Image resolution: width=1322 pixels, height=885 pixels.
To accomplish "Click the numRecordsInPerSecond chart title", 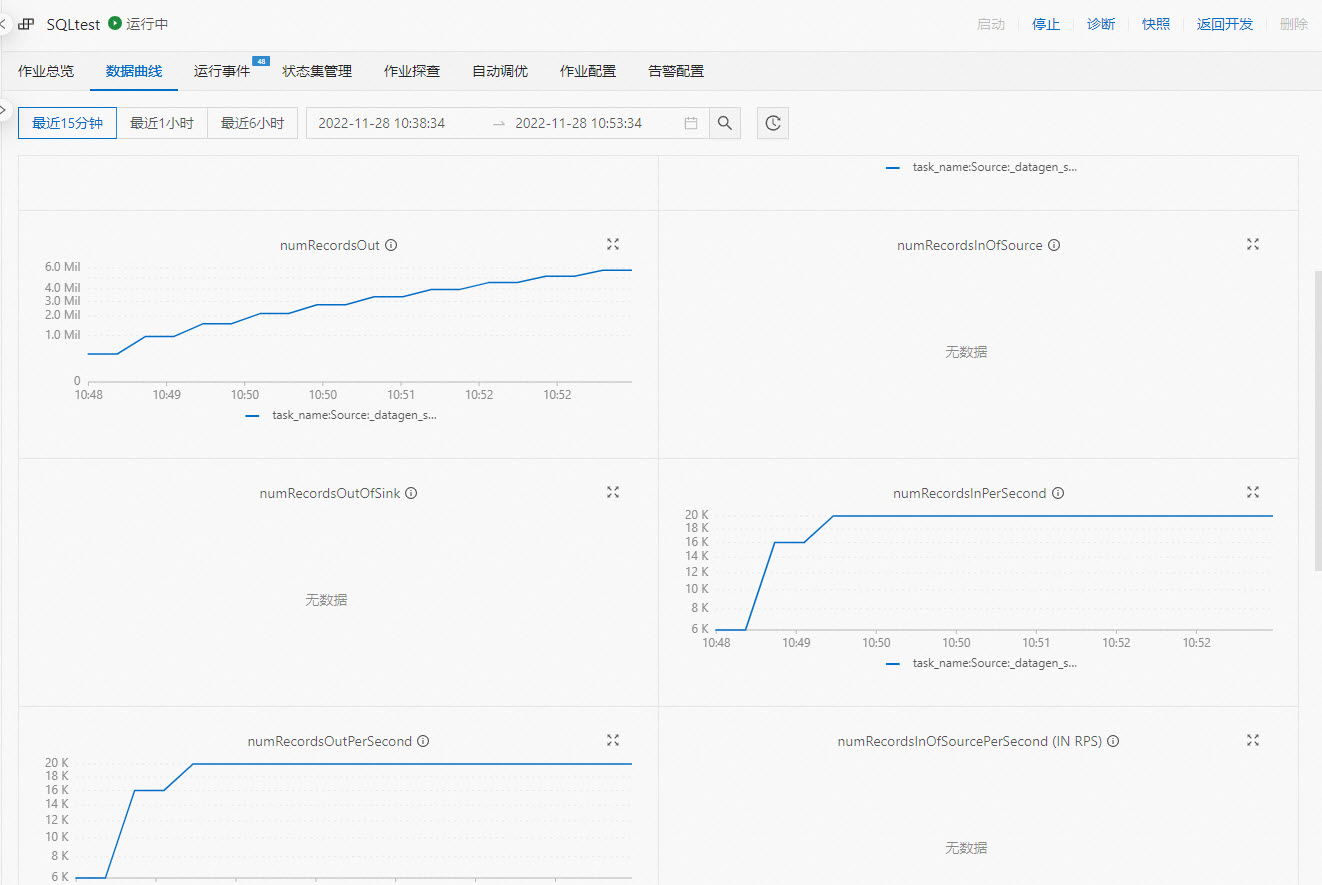I will (x=970, y=493).
